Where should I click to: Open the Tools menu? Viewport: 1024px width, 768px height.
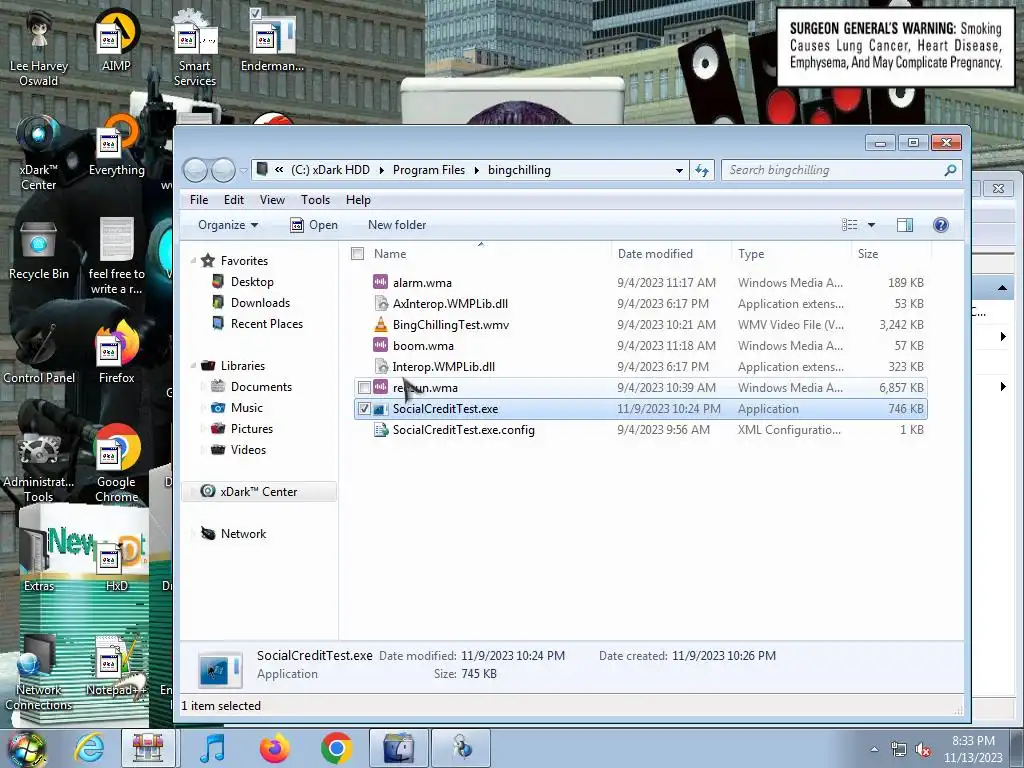click(x=315, y=200)
